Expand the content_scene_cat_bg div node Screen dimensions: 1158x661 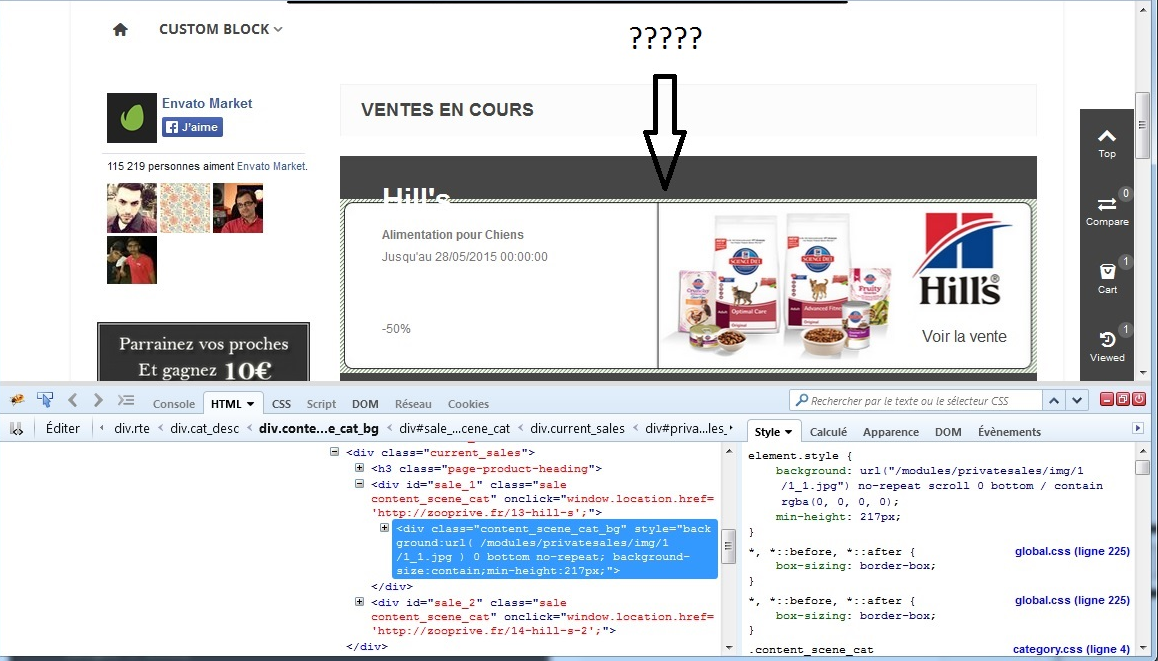[384, 527]
